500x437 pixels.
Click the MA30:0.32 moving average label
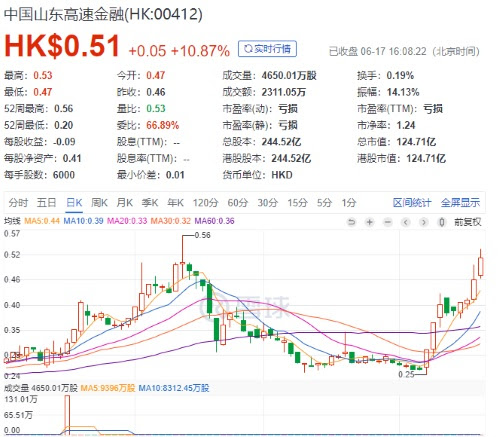(171, 221)
